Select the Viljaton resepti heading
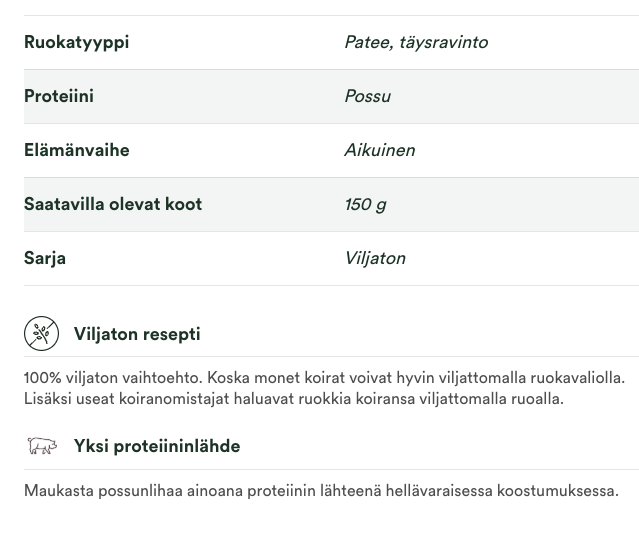This screenshot has width=639, height=547. tap(137, 334)
